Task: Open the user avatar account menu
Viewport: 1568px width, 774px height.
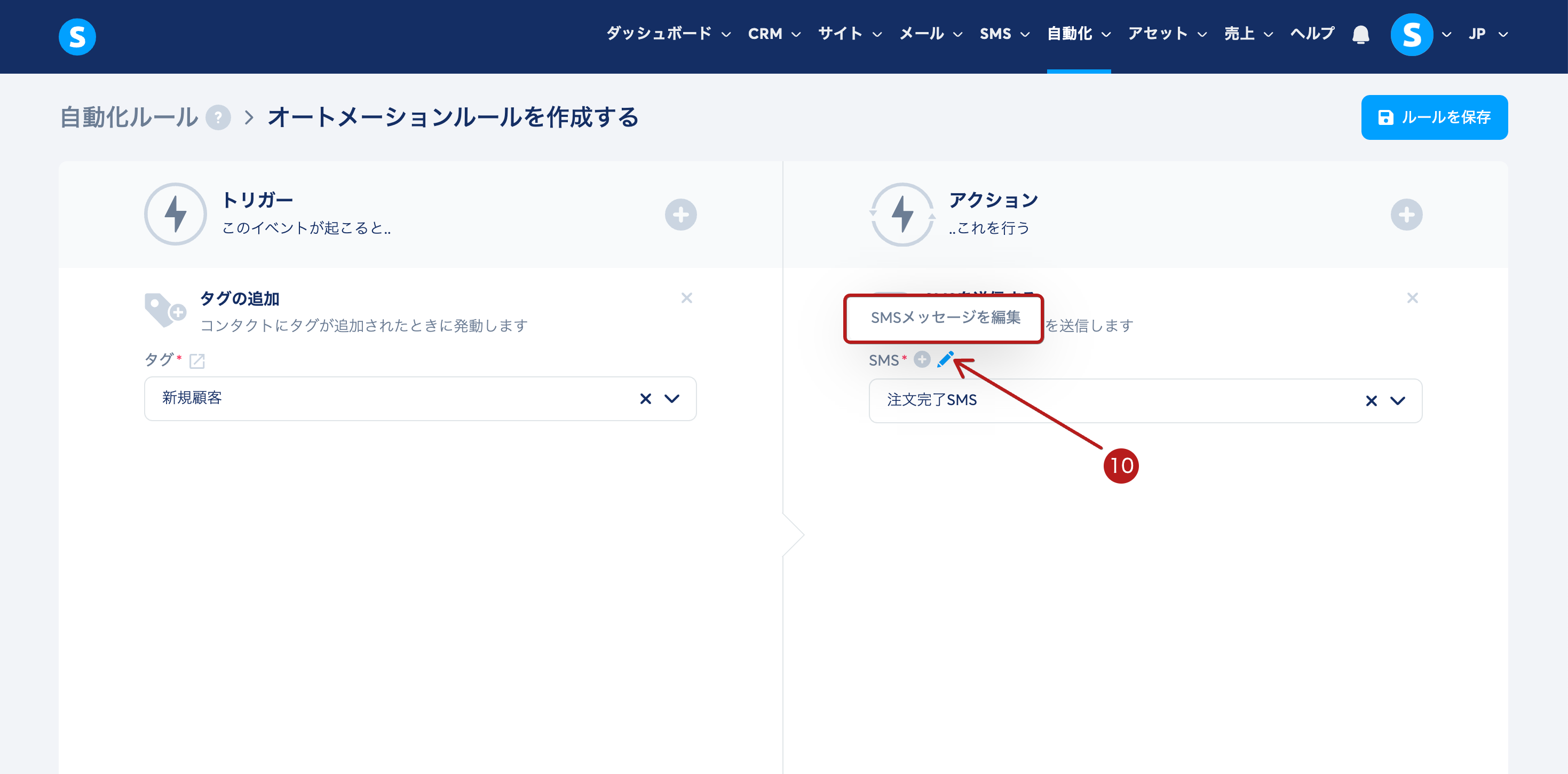Action: [1412, 34]
